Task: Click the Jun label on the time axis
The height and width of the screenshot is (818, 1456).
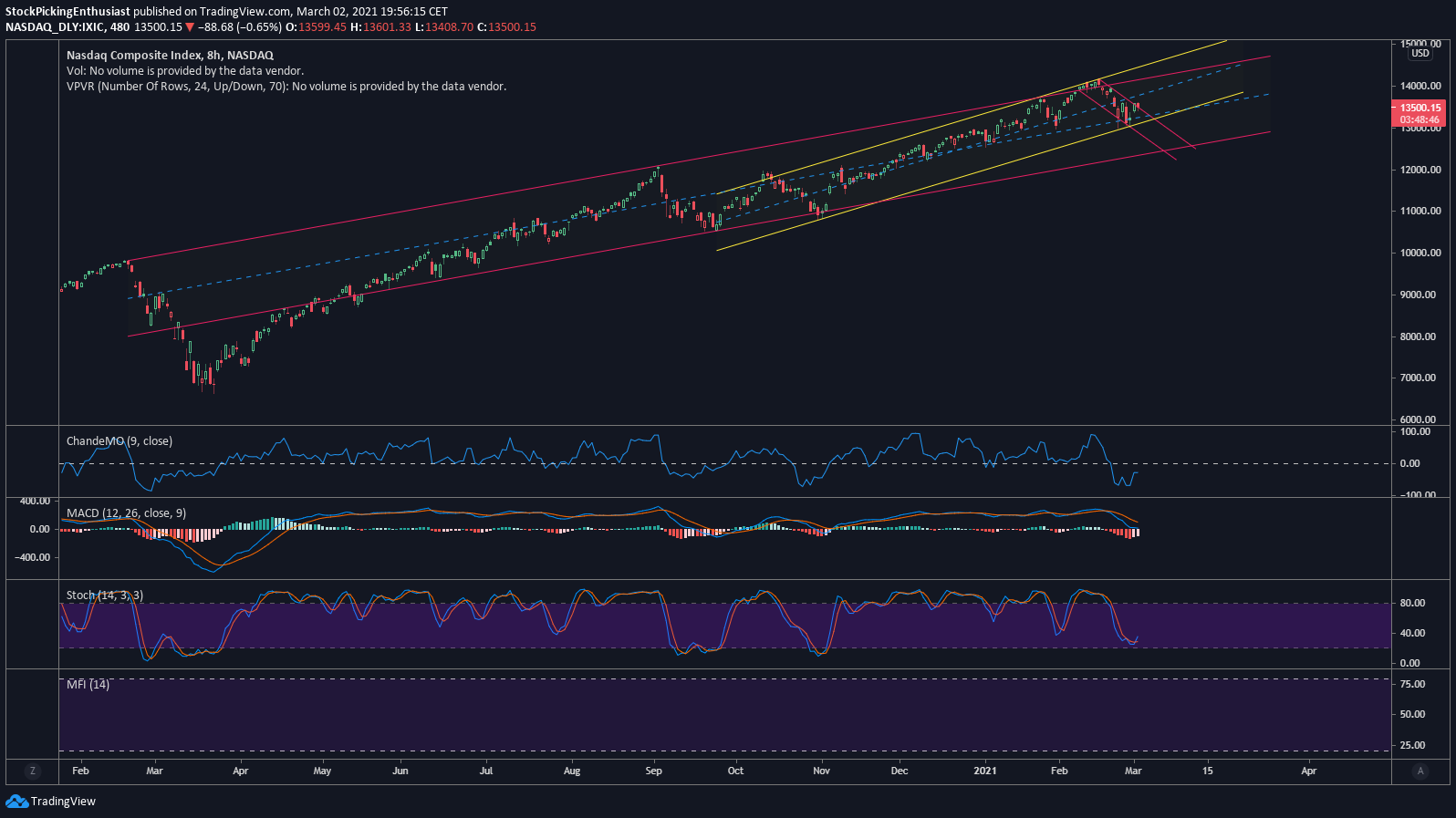Action: [400, 771]
